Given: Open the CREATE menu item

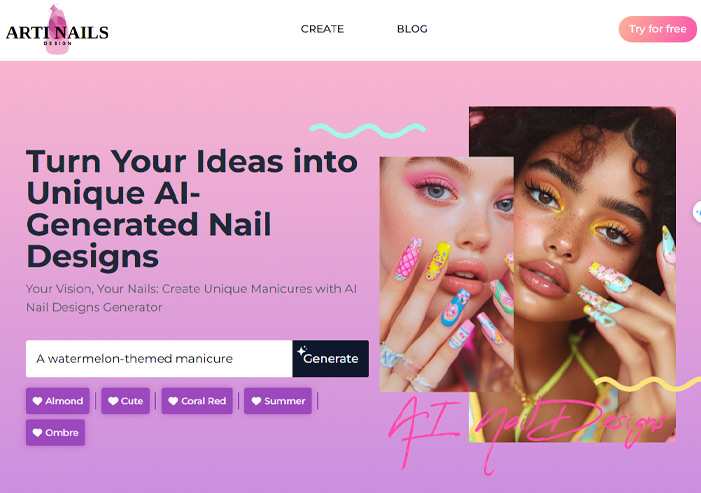Looking at the screenshot, I should click(x=322, y=29).
